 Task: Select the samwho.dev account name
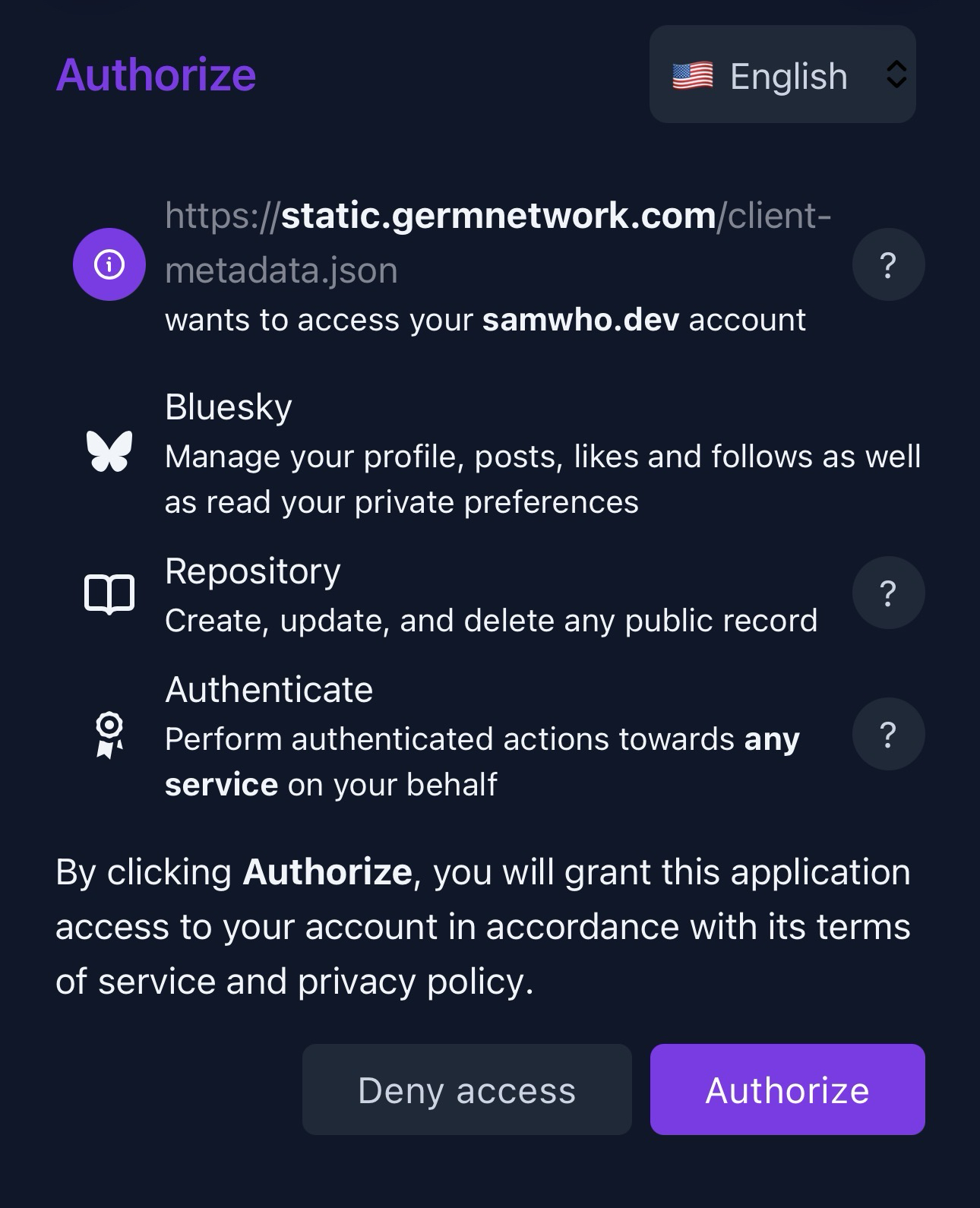coord(580,320)
